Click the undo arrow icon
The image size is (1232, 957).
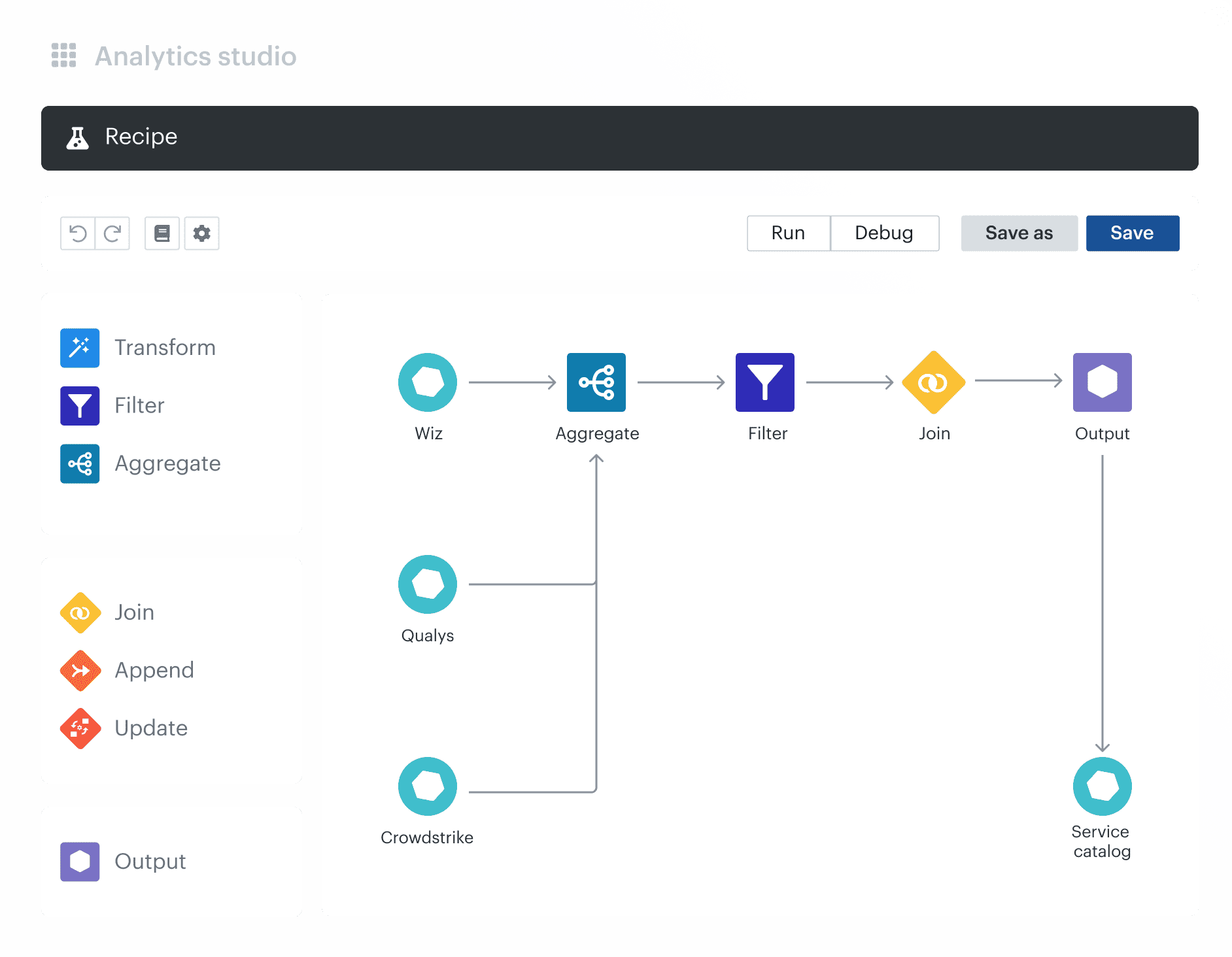pos(78,233)
